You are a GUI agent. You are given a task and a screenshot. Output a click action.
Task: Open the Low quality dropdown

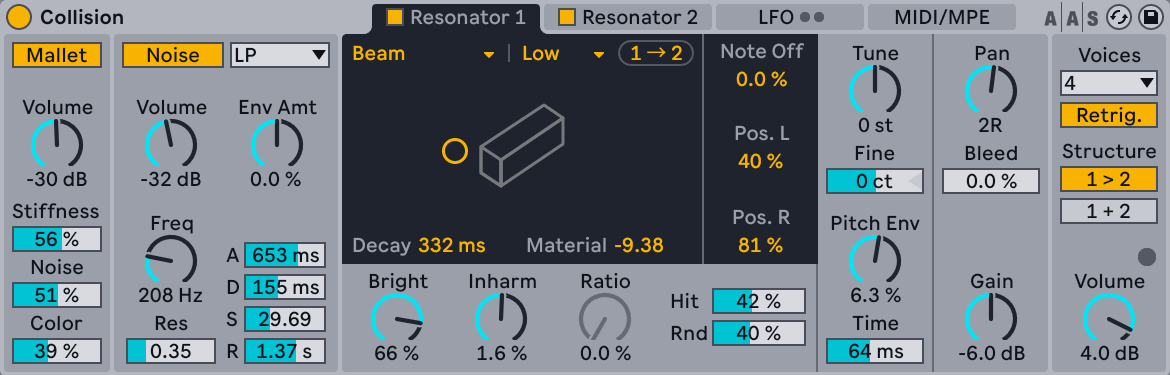click(x=563, y=54)
